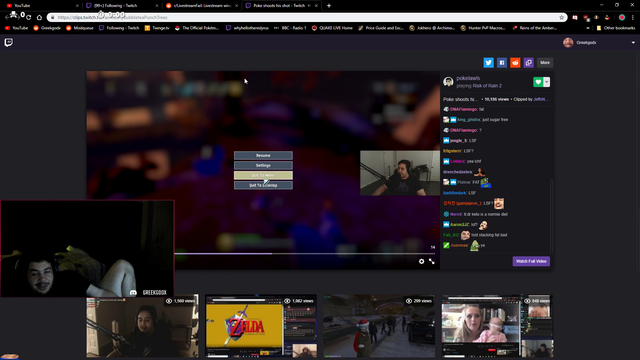This screenshot has width=640, height=360.
Task: Share clip on Reddit
Action: pyautogui.click(x=515, y=62)
